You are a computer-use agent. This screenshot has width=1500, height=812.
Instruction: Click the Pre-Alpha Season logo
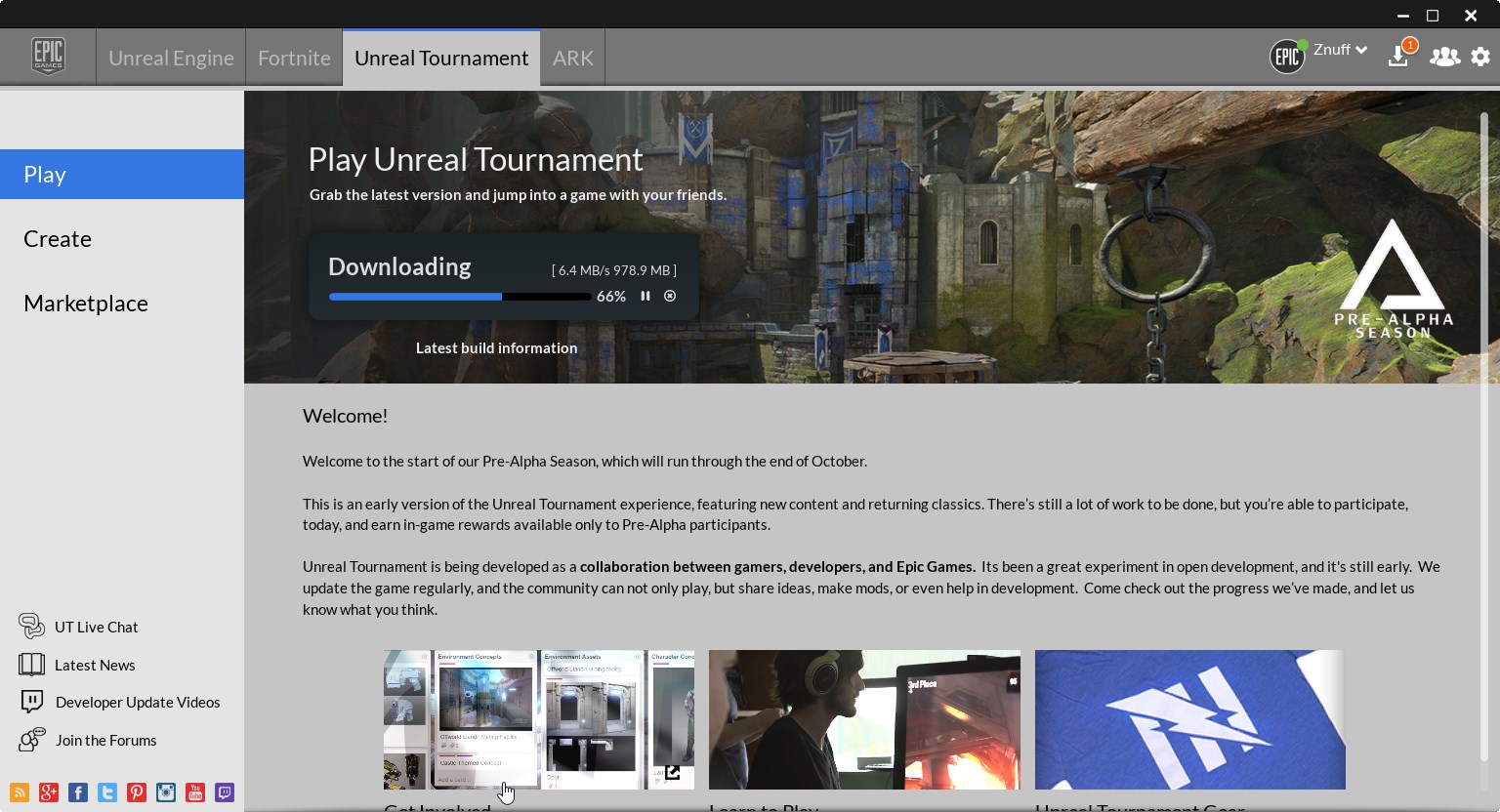coord(1393,279)
